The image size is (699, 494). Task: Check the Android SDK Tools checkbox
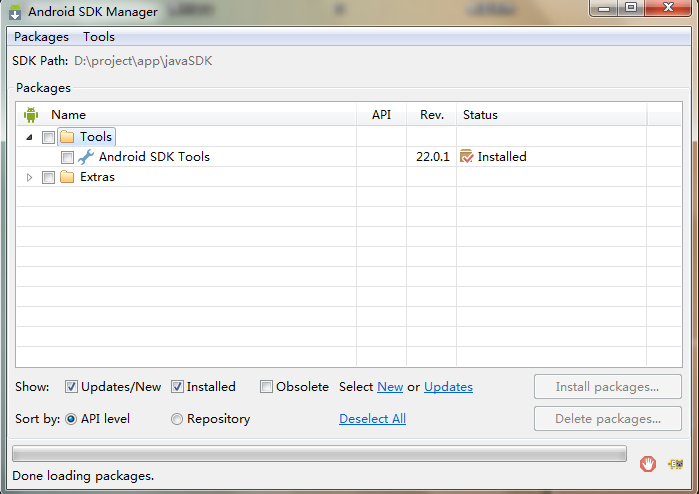[67, 157]
